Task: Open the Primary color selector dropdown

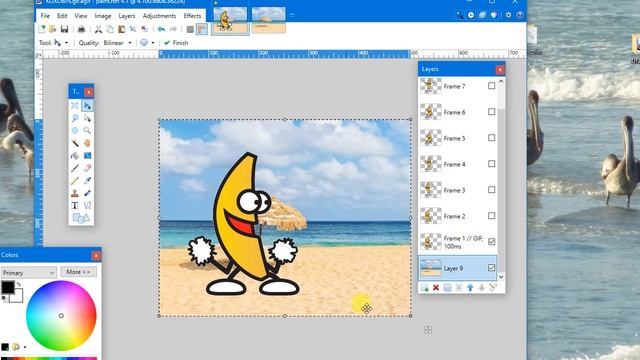Action: 28,273
